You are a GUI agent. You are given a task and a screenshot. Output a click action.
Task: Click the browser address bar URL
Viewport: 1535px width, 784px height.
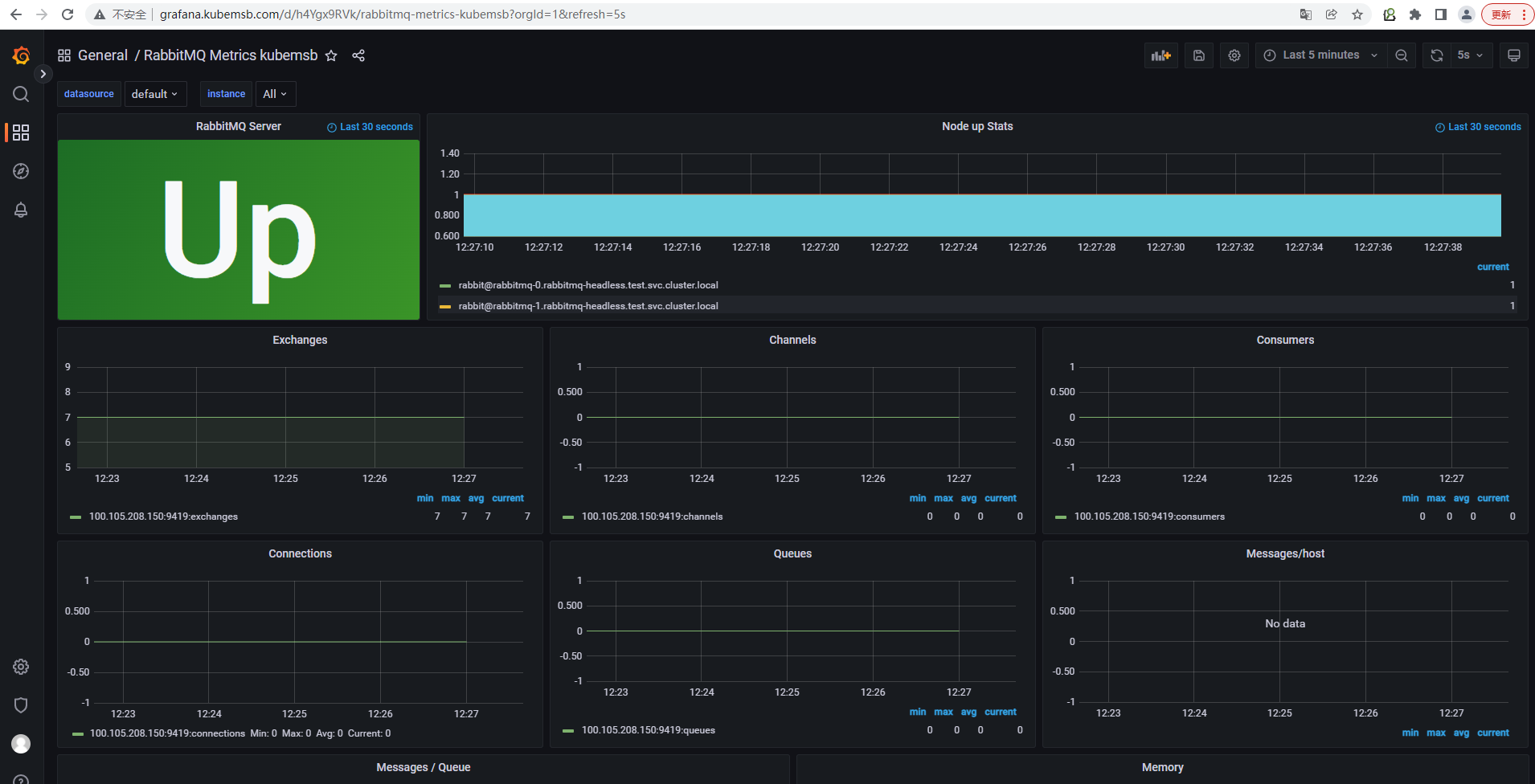[x=392, y=14]
